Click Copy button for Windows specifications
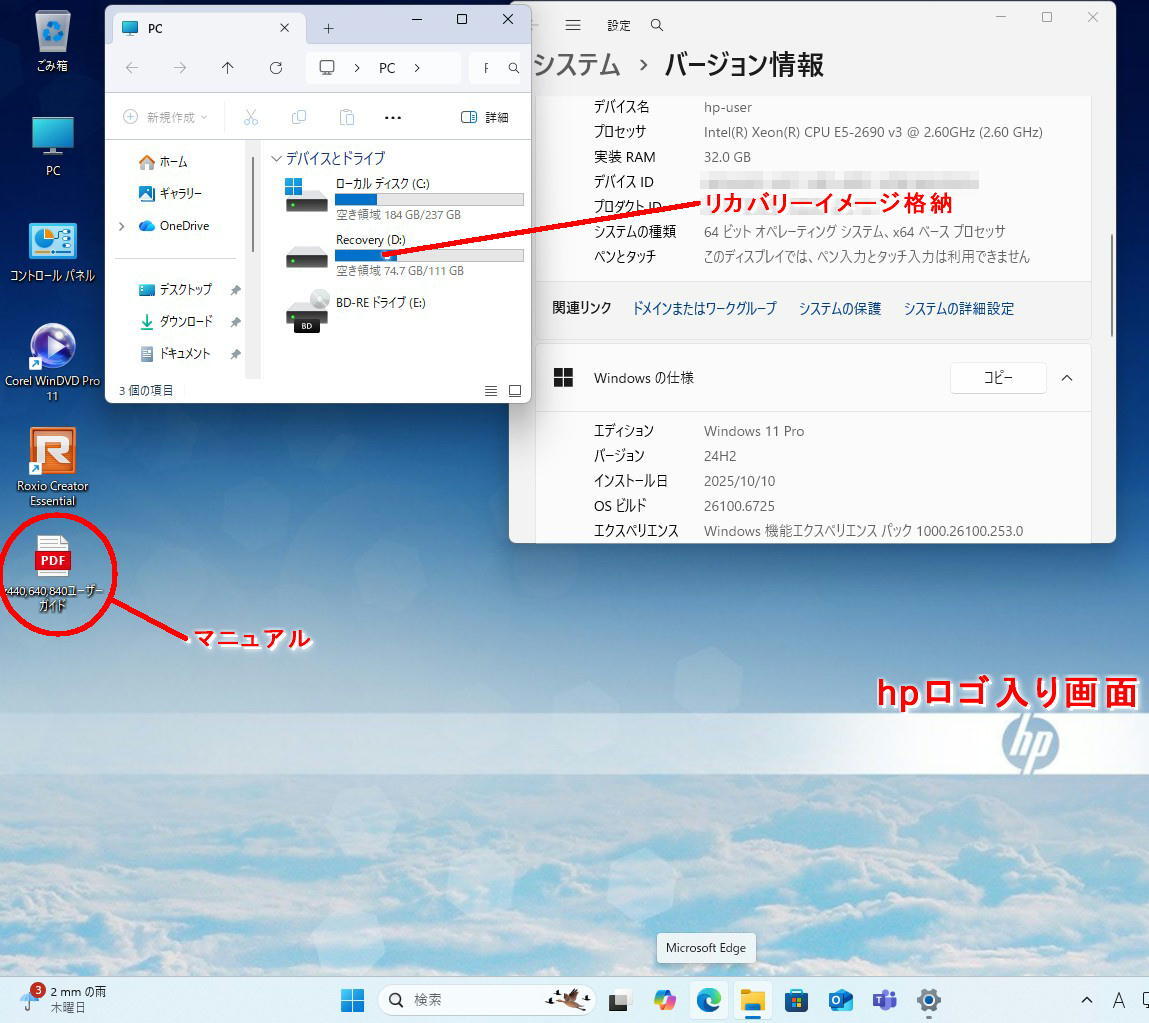 tap(998, 378)
